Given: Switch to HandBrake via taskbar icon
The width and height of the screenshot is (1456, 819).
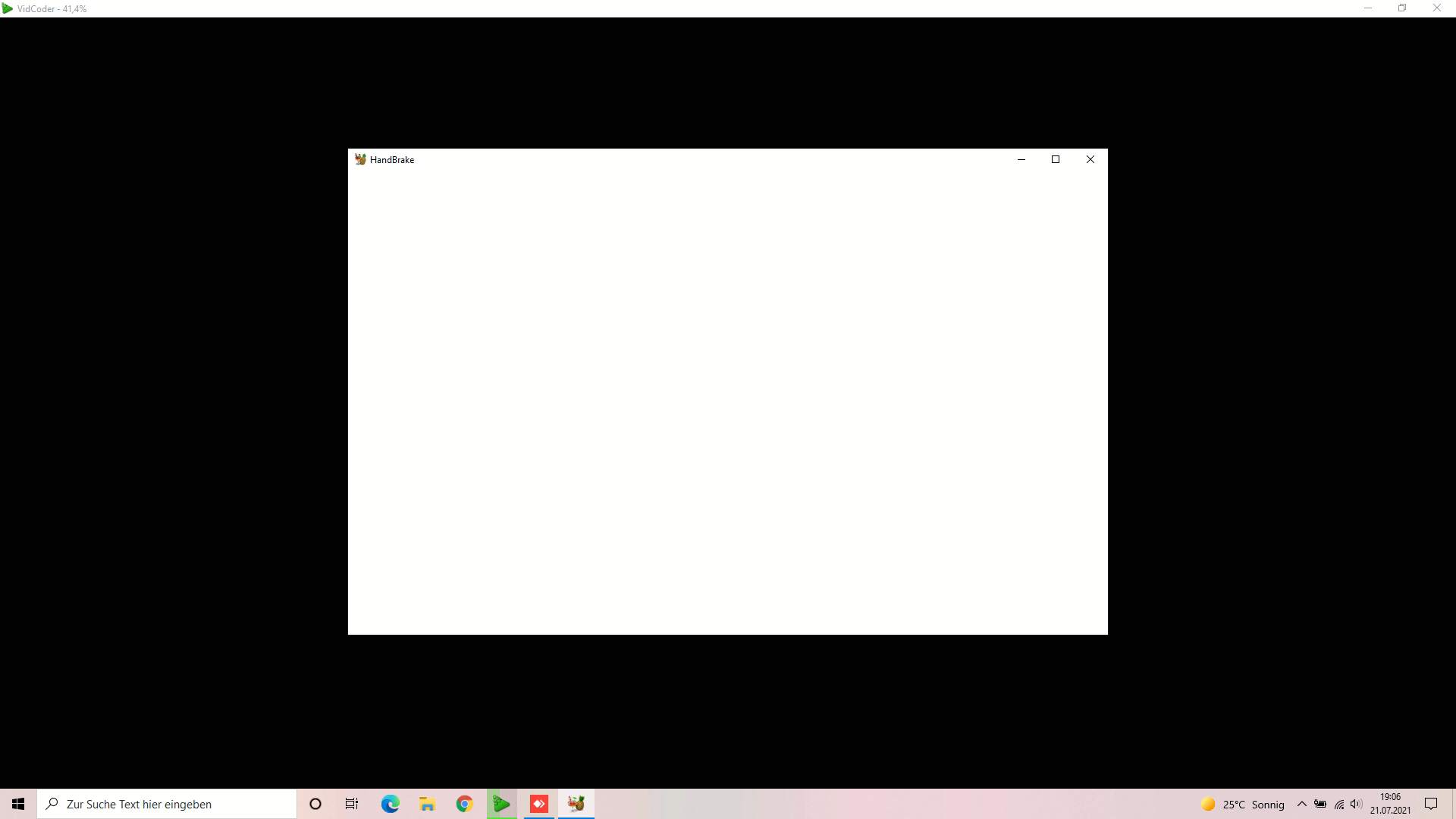Looking at the screenshot, I should point(576,804).
